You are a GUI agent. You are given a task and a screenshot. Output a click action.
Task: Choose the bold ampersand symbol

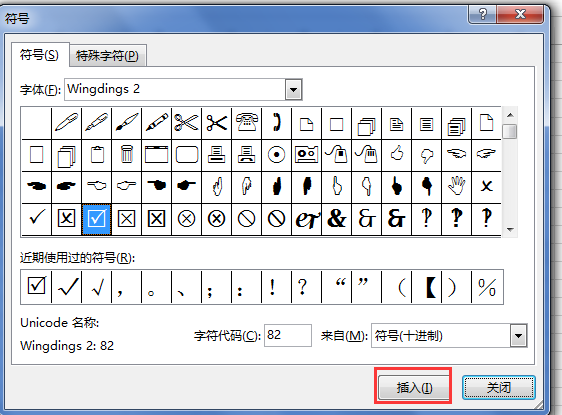[337, 219]
